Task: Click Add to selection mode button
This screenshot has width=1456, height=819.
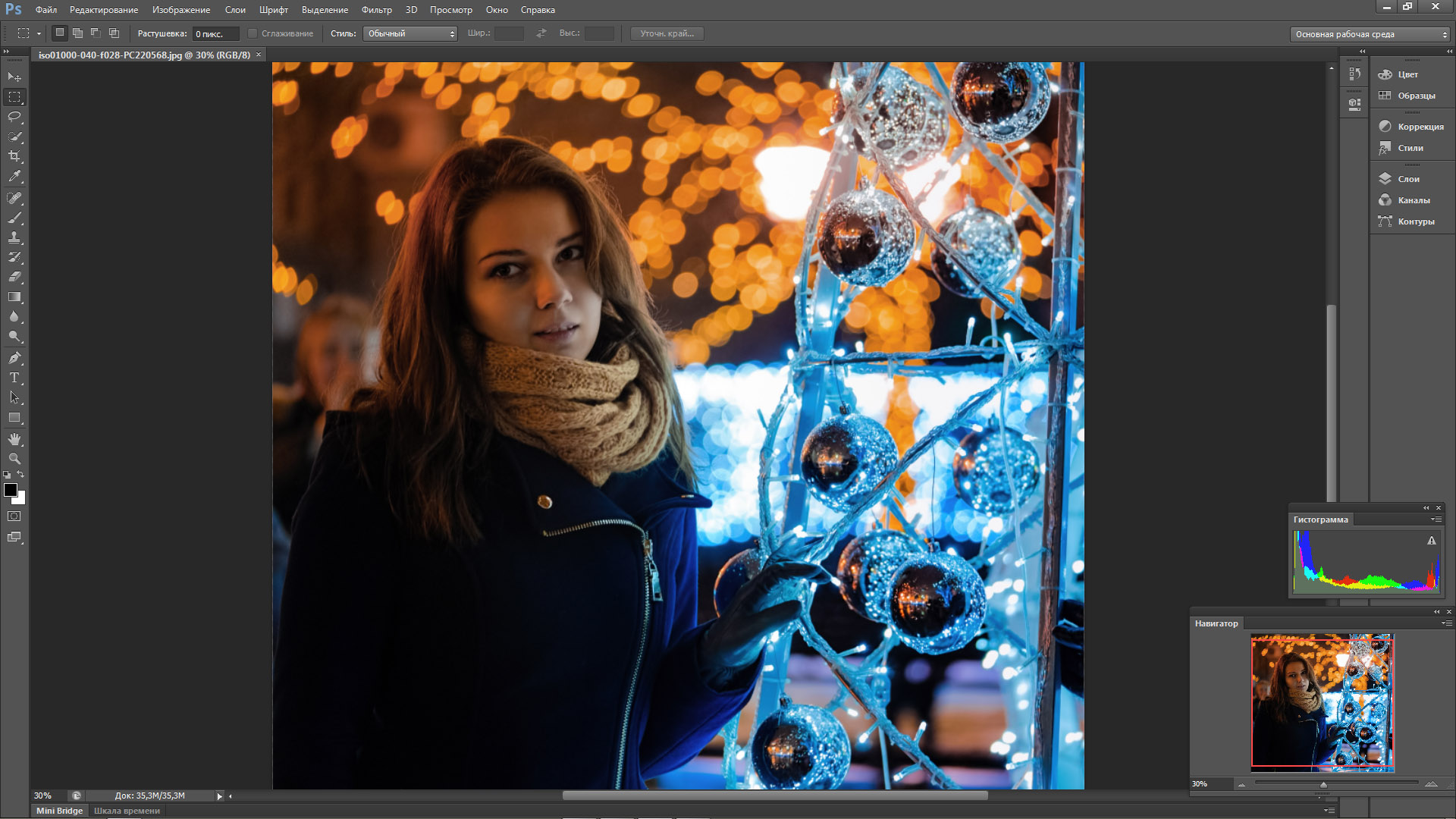Action: click(77, 33)
